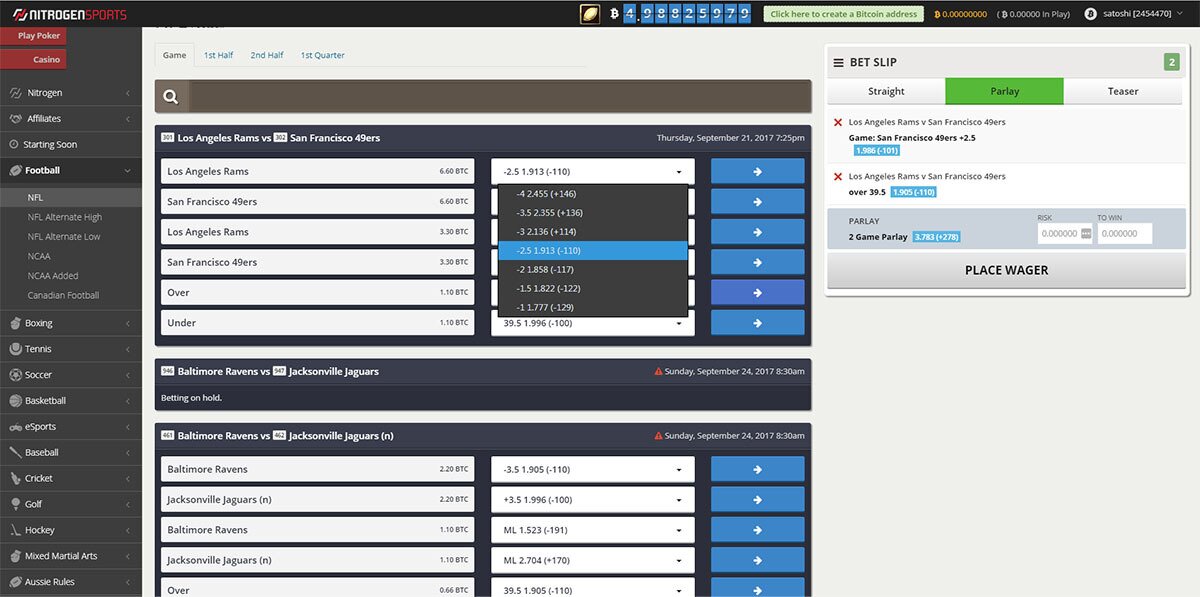Select the Straight bet slip tab

click(x=886, y=91)
